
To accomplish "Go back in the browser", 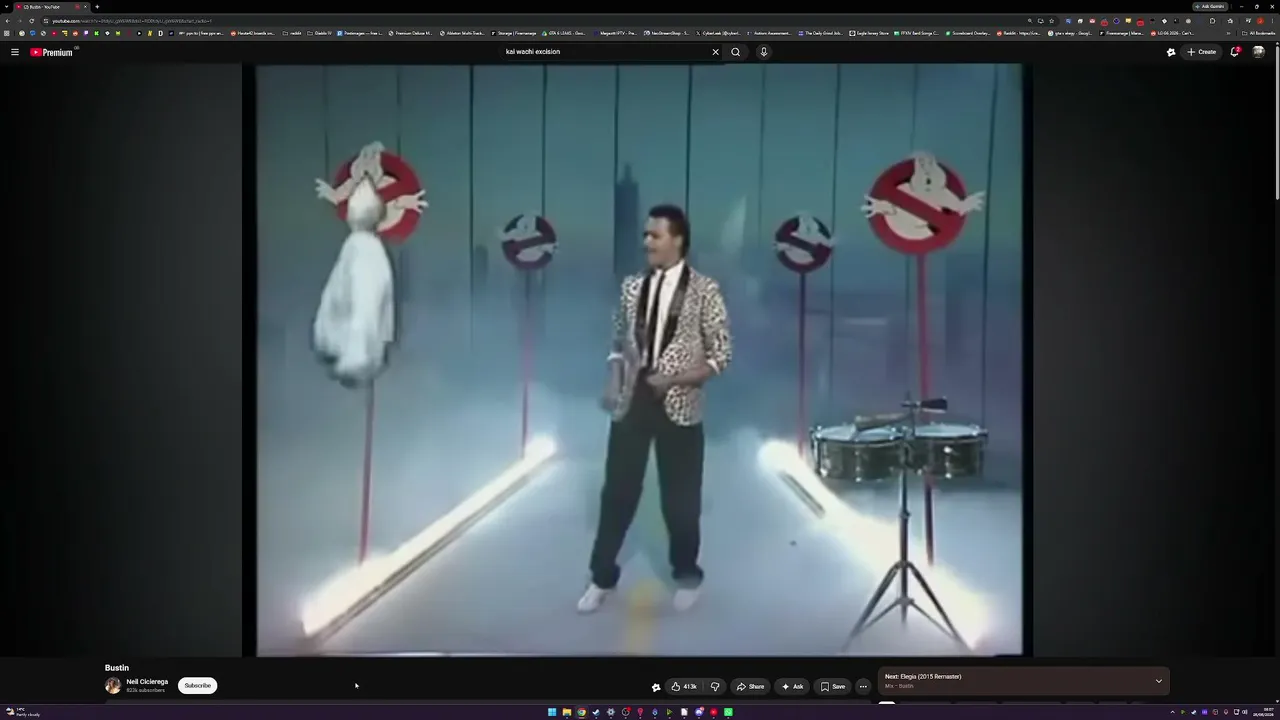I will coord(7,20).
